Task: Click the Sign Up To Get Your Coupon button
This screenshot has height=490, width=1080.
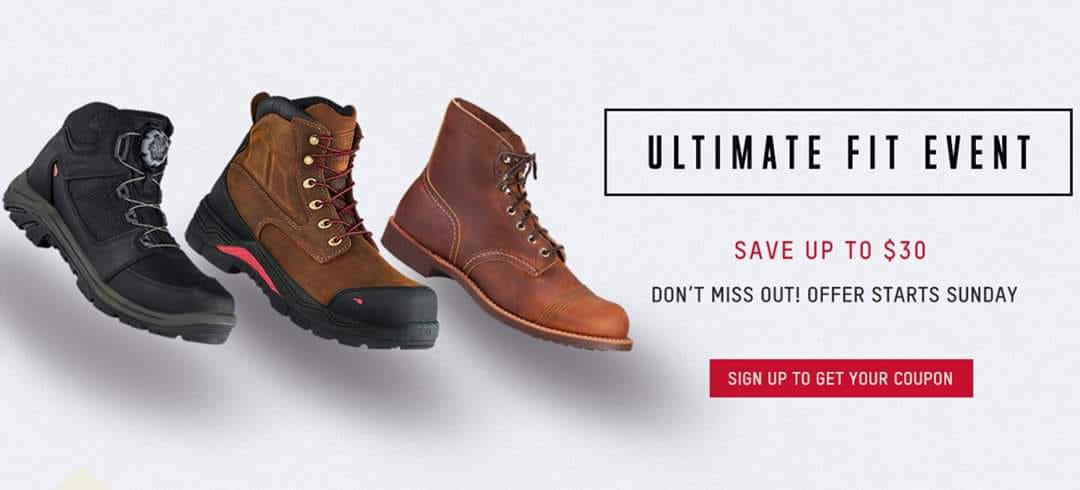Action: click(x=841, y=378)
